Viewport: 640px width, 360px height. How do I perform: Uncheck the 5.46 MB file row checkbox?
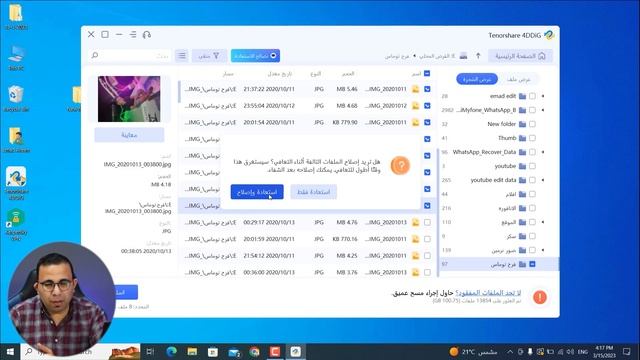coord(427,89)
